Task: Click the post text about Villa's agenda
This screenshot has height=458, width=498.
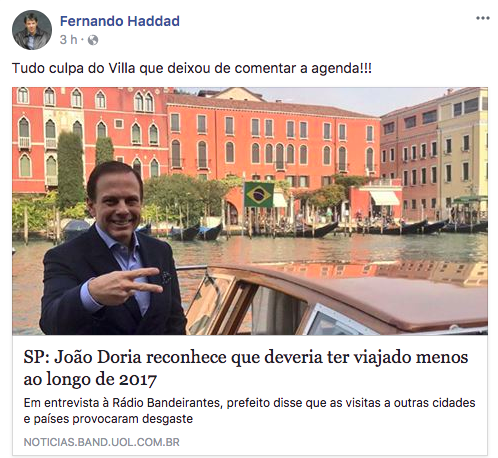Action: click(192, 68)
